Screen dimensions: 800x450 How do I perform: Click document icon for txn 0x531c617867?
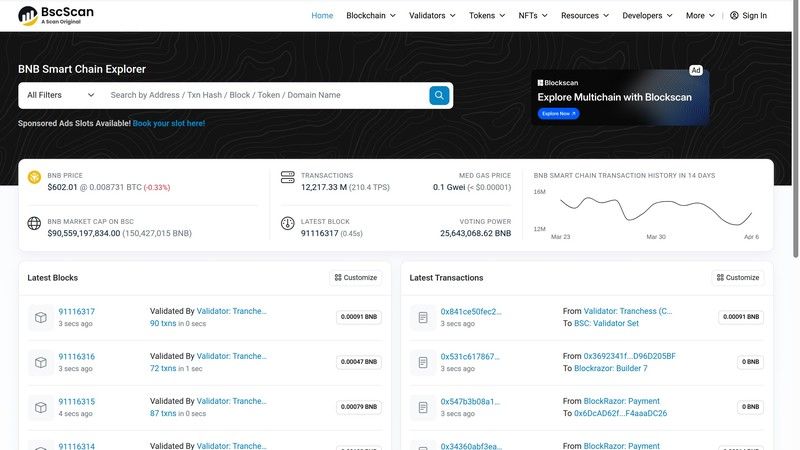coord(423,362)
